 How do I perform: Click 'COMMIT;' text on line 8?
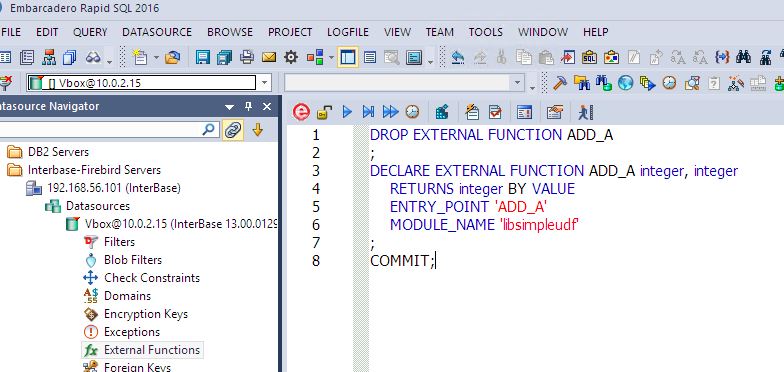tap(402, 260)
